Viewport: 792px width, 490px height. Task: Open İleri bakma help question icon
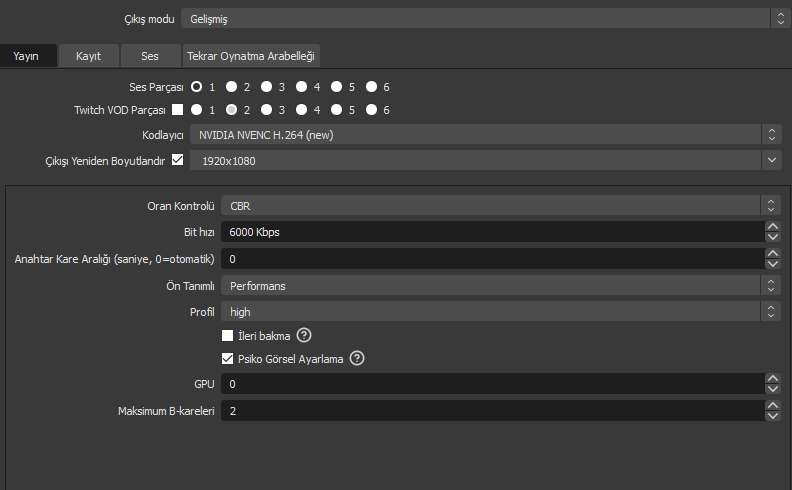(304, 335)
